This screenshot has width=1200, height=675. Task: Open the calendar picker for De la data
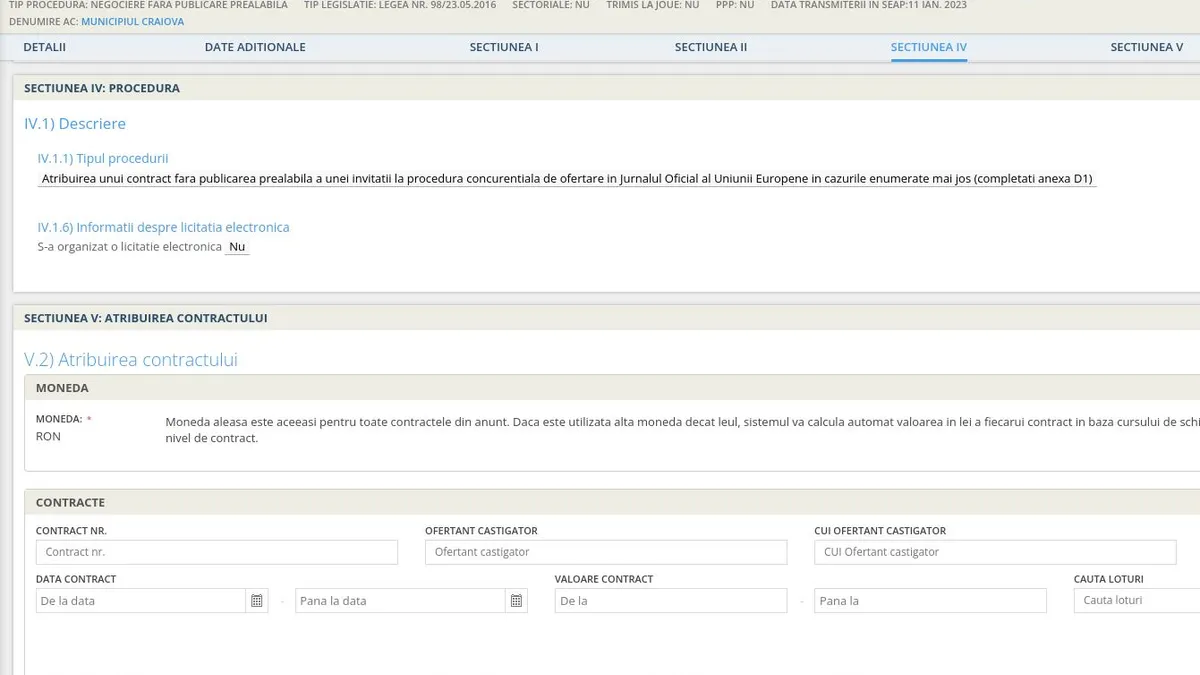pyautogui.click(x=257, y=601)
